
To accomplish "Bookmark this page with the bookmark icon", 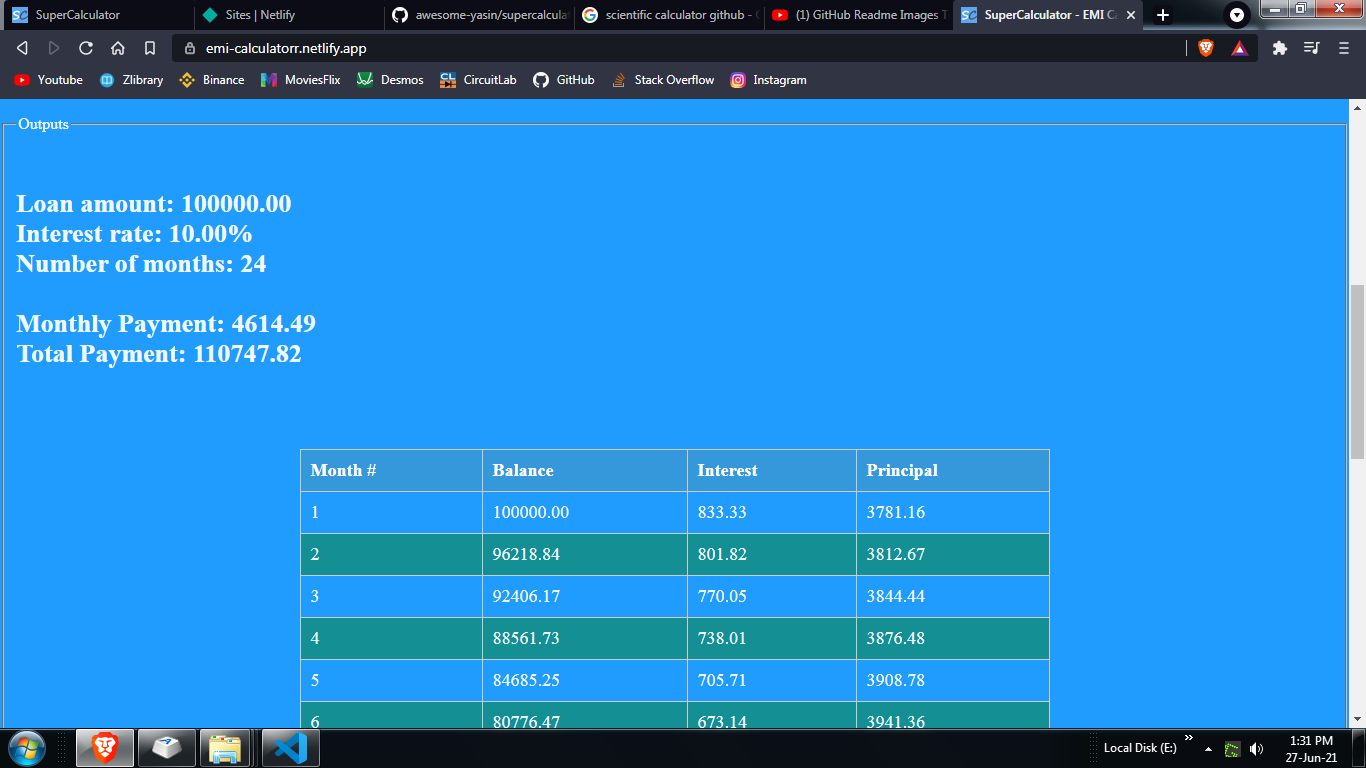I will (150, 48).
